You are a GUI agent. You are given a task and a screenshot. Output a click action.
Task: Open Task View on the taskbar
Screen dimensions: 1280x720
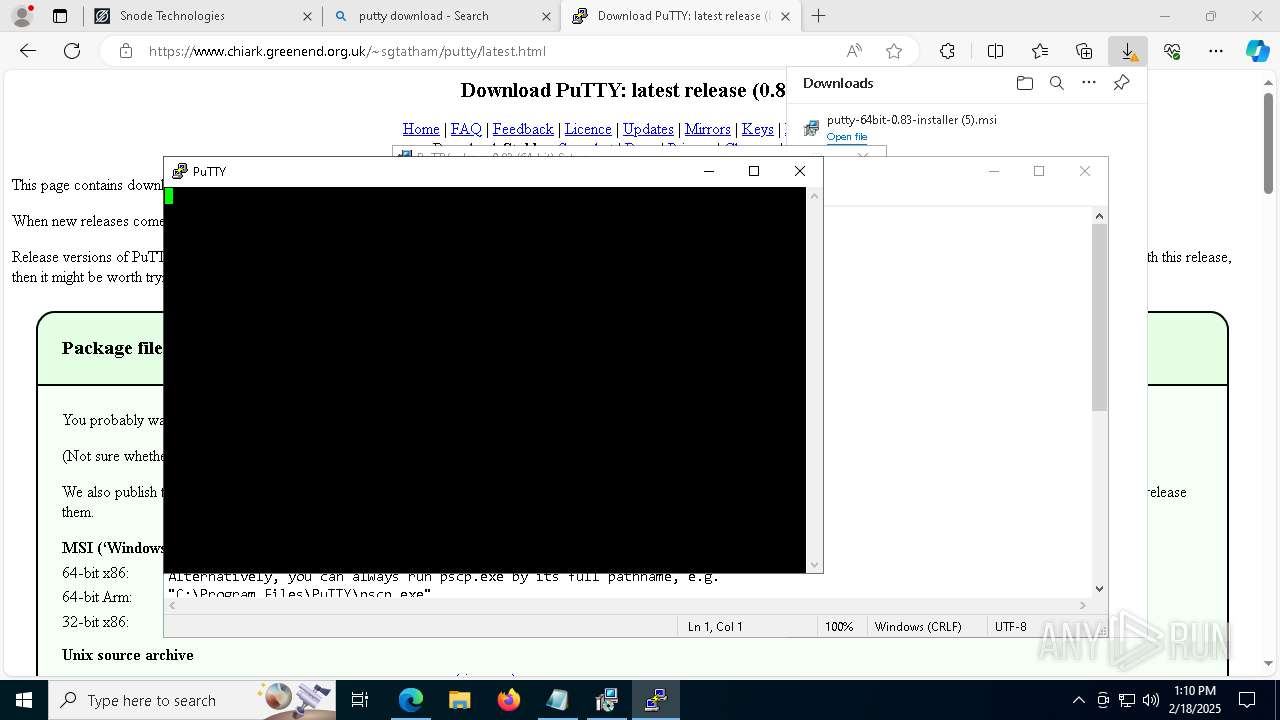(360, 700)
